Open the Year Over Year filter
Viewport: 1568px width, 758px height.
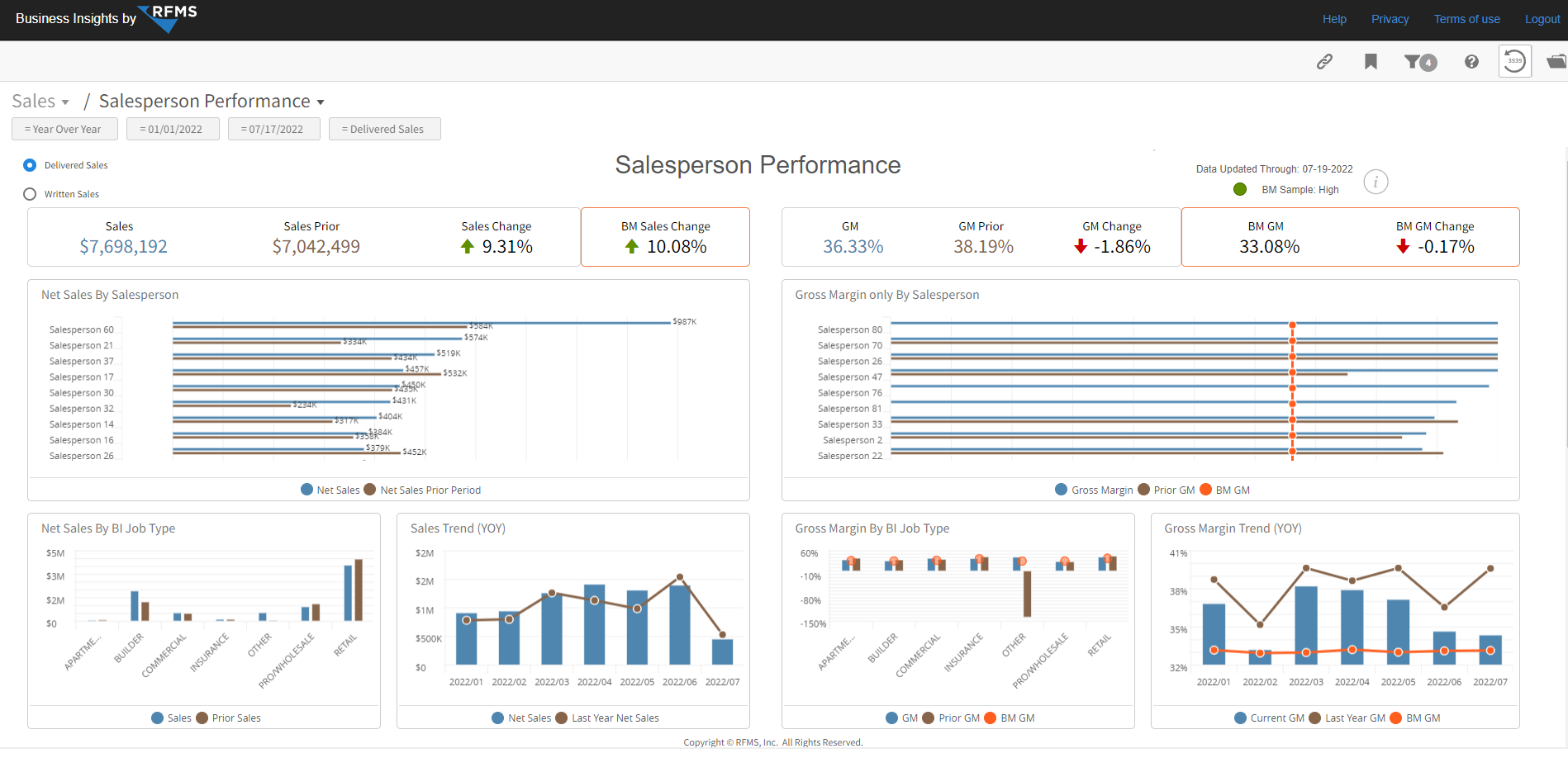click(64, 129)
